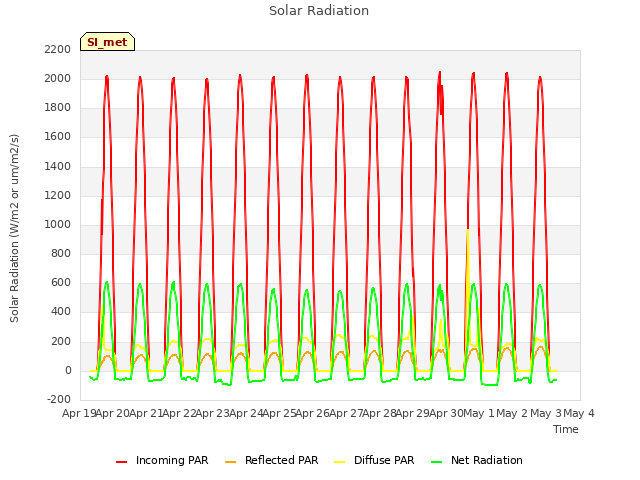Click the 800 y-axis tick label

tap(61, 253)
